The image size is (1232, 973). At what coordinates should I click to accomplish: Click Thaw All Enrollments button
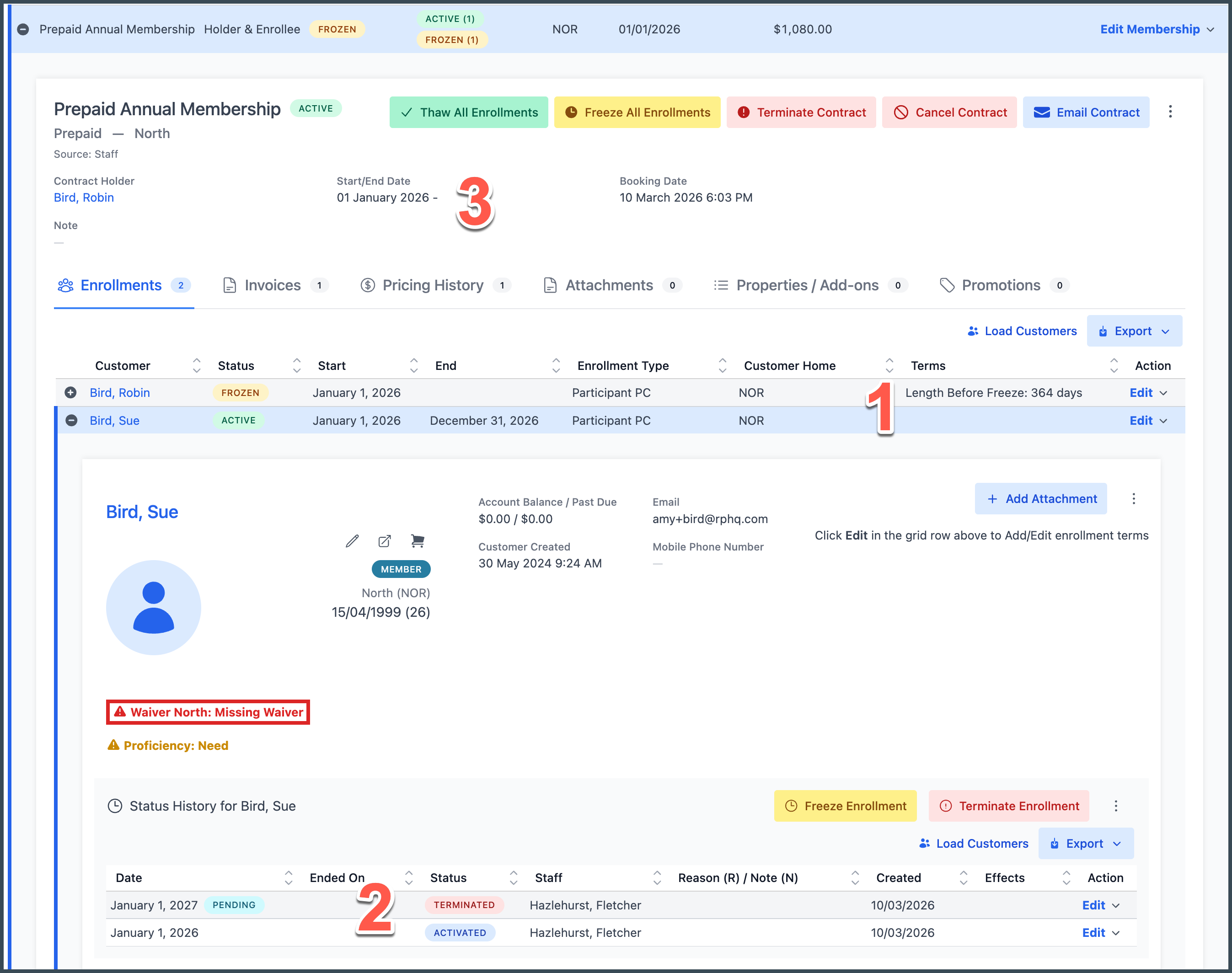[468, 112]
